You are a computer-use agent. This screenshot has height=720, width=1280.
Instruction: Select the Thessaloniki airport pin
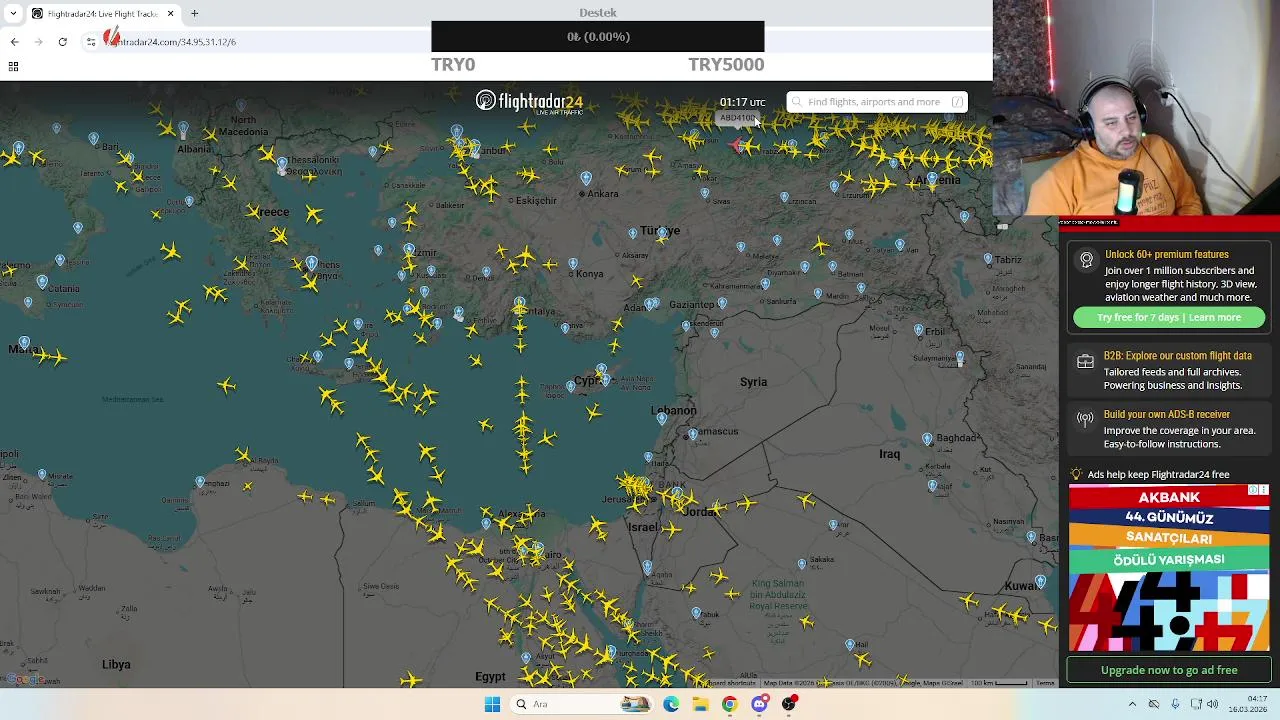click(x=282, y=163)
